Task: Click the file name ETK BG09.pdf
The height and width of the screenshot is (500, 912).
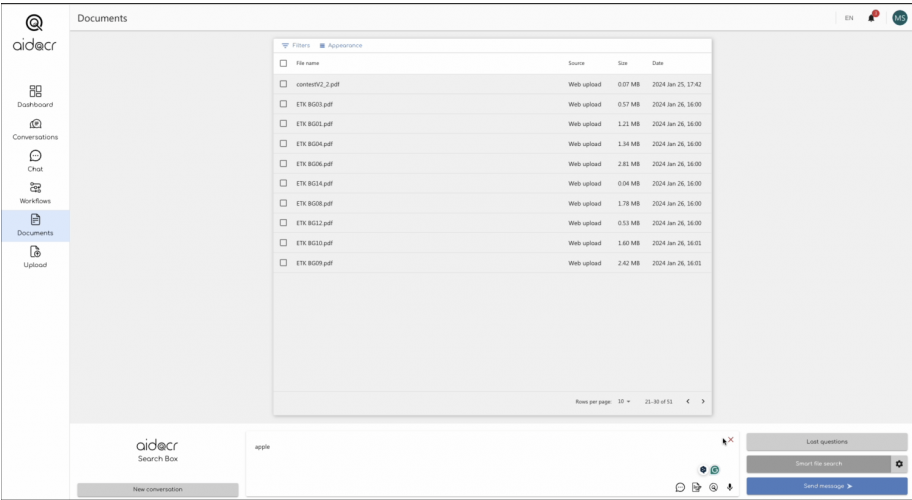Action: coord(314,263)
